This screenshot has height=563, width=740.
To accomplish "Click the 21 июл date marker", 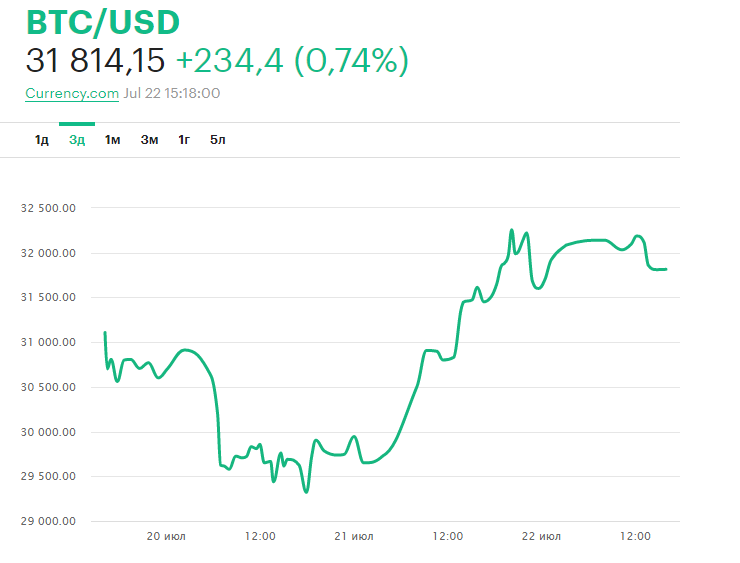I will (x=354, y=537).
